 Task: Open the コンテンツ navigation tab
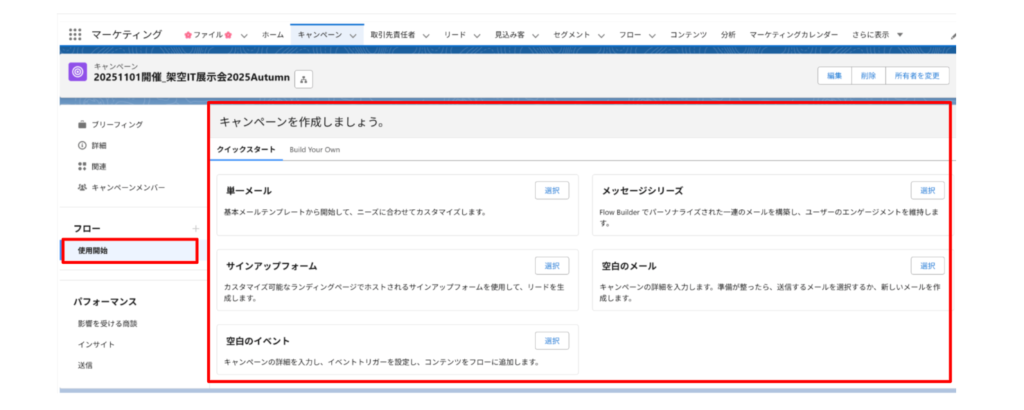pyautogui.click(x=688, y=35)
